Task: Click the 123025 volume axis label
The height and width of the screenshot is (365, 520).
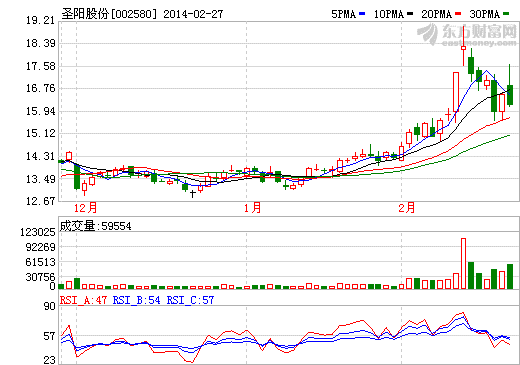Action: tap(38, 232)
